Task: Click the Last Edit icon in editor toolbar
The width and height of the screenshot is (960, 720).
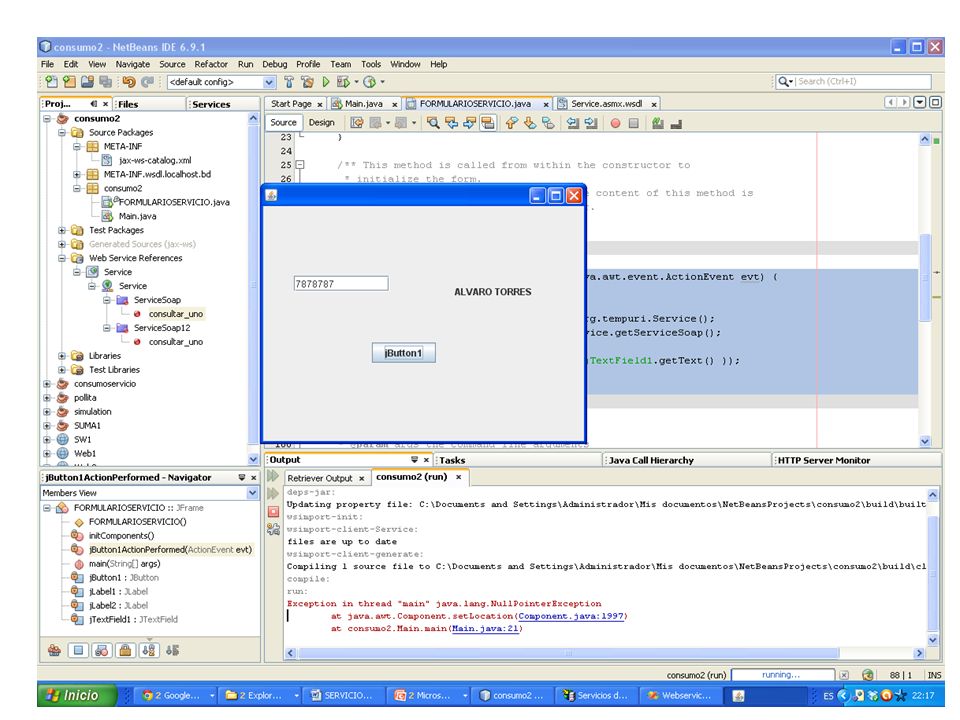Action: [x=357, y=123]
